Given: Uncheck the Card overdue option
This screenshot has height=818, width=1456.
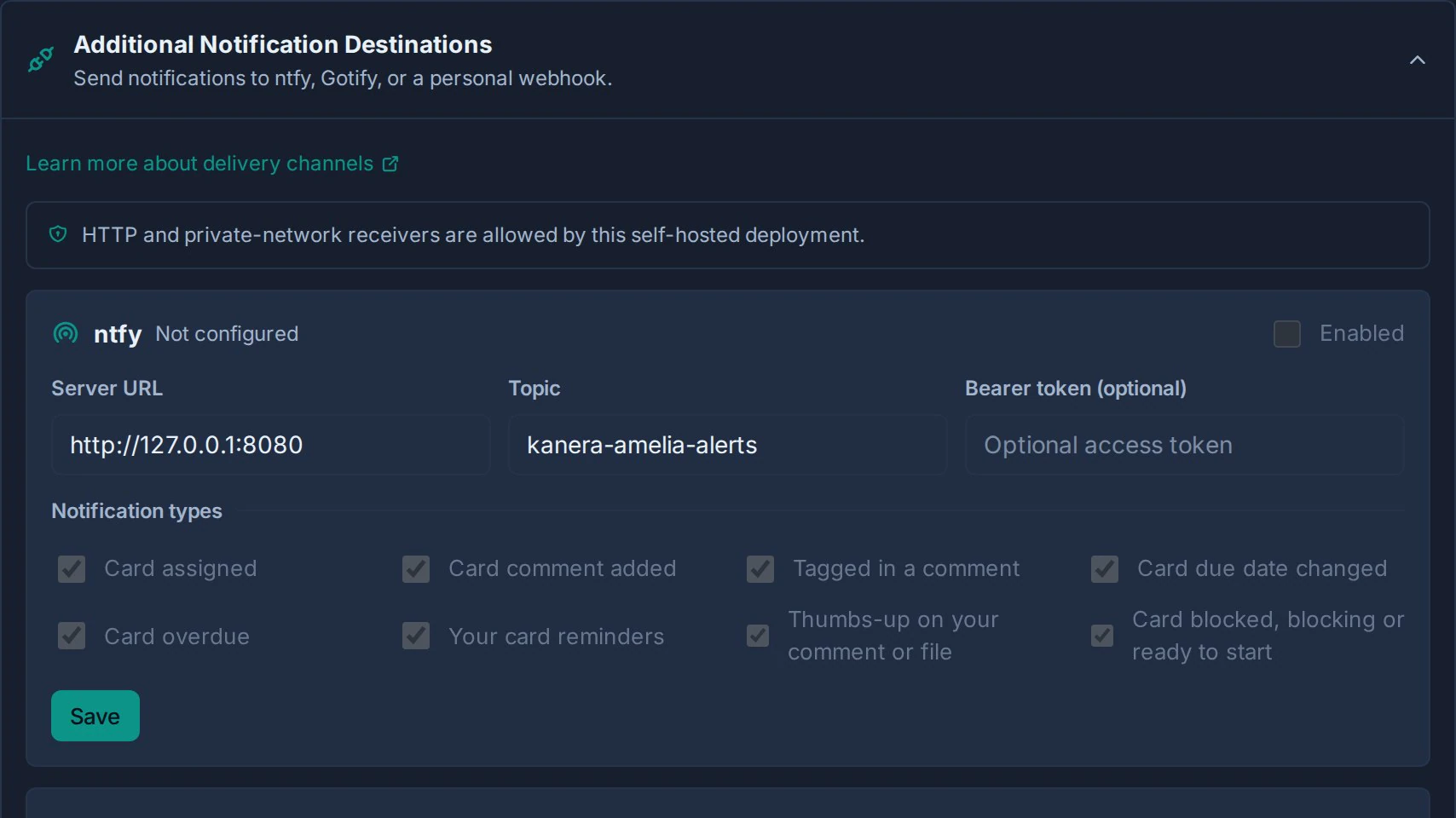Looking at the screenshot, I should tap(72, 636).
